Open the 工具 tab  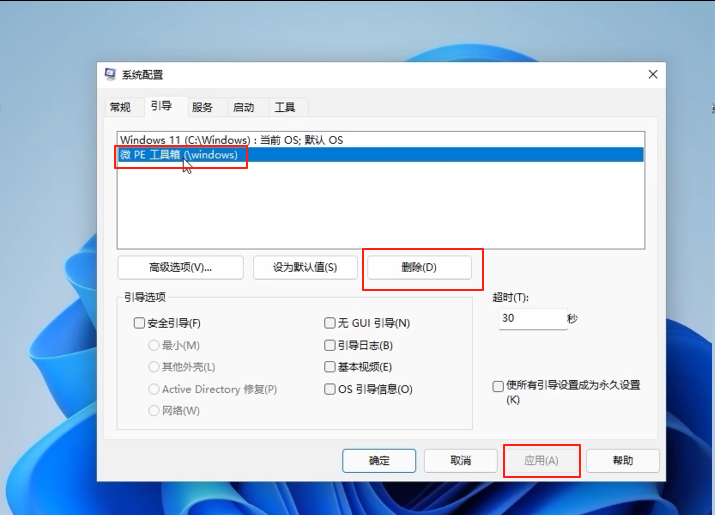(x=285, y=107)
